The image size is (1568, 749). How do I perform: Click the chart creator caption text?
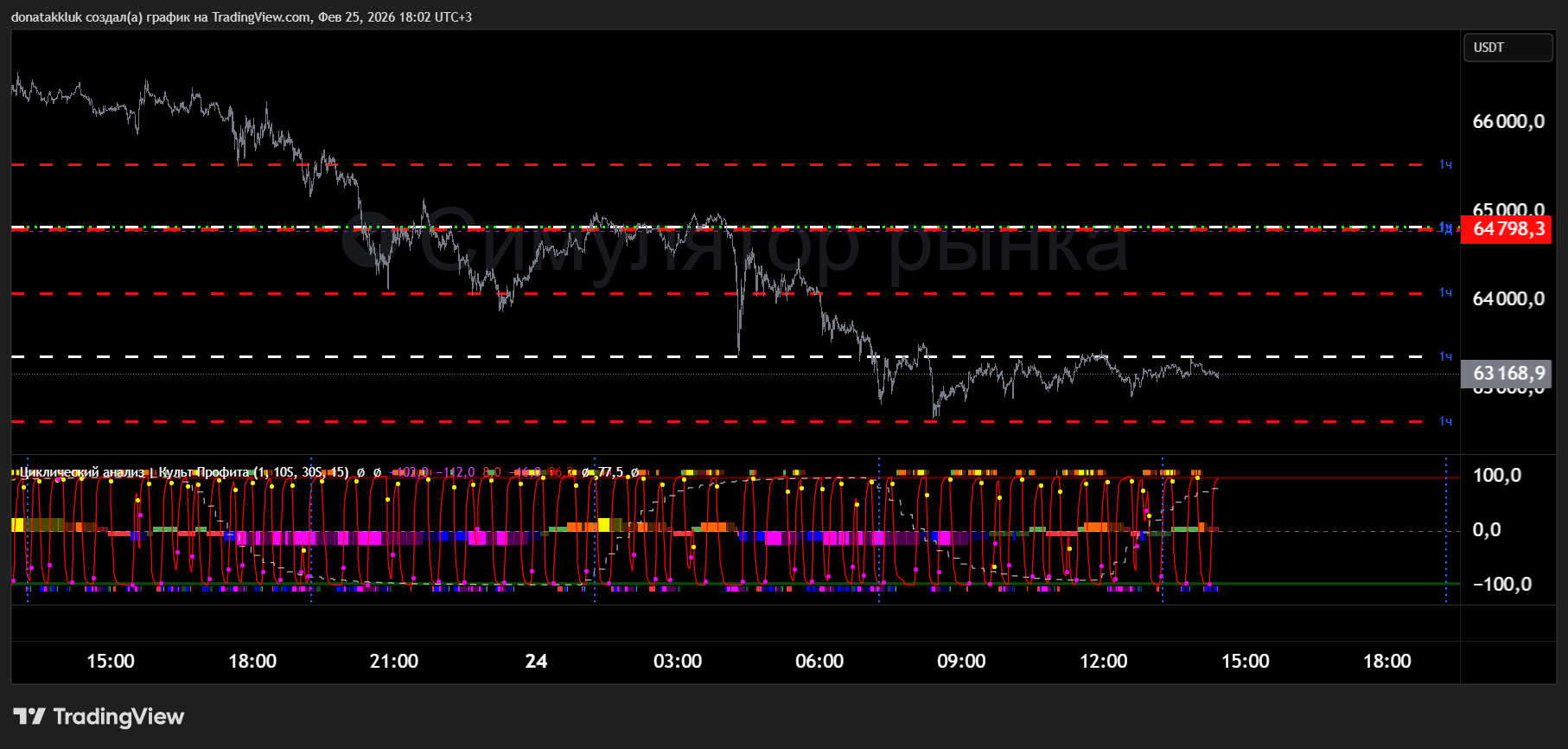[x=241, y=17]
